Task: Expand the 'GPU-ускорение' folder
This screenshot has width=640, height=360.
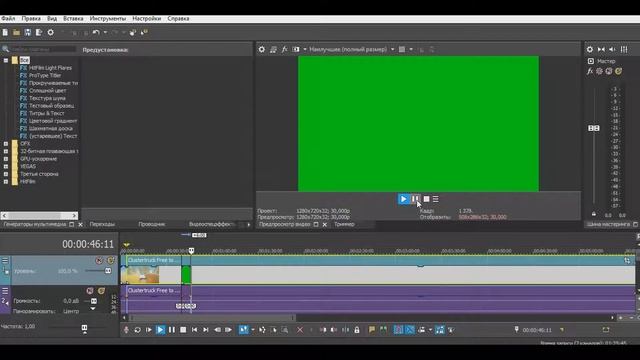Action: (6, 159)
